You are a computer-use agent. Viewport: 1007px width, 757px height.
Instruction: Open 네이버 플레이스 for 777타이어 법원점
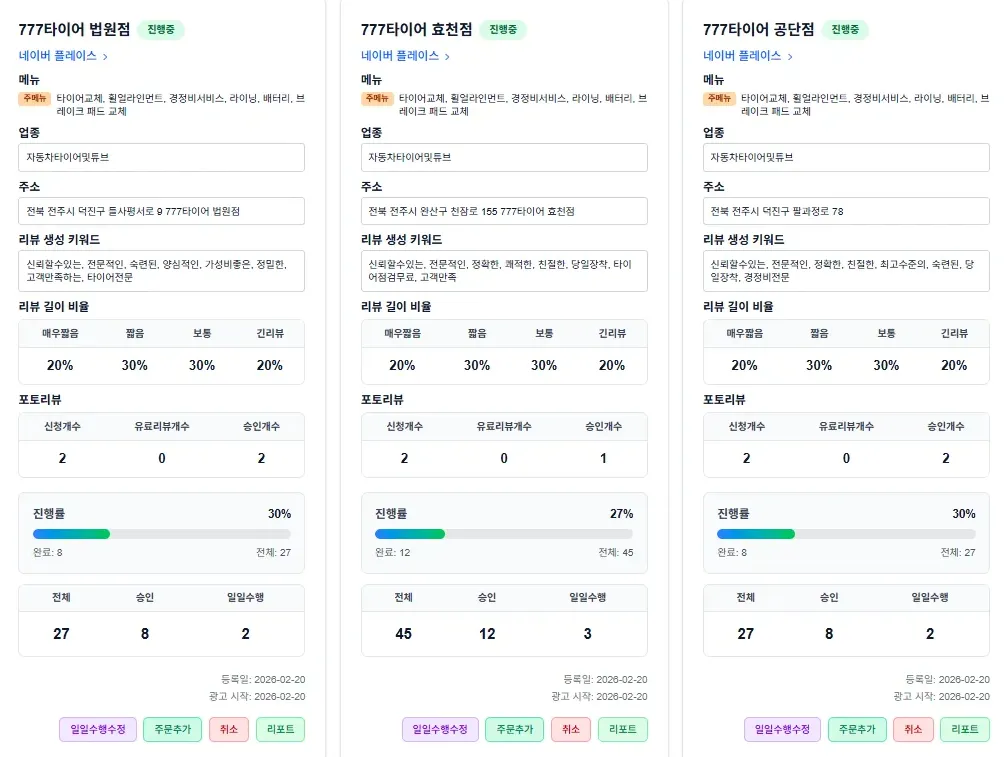(x=48, y=57)
